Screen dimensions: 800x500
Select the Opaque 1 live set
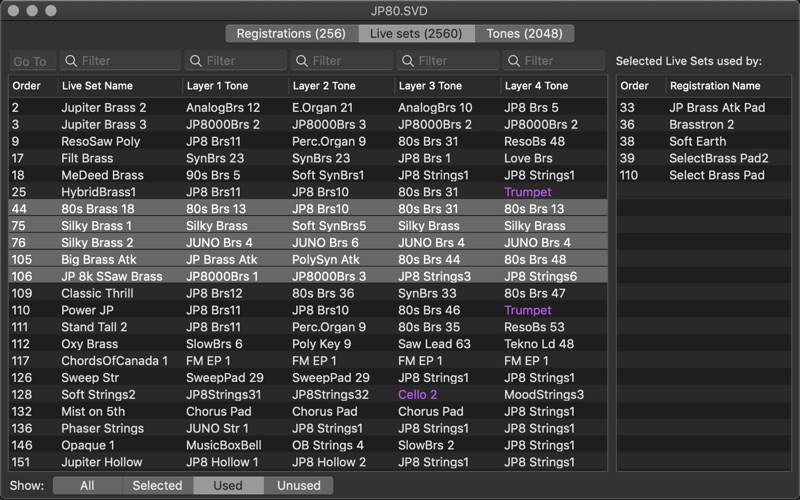click(308, 445)
